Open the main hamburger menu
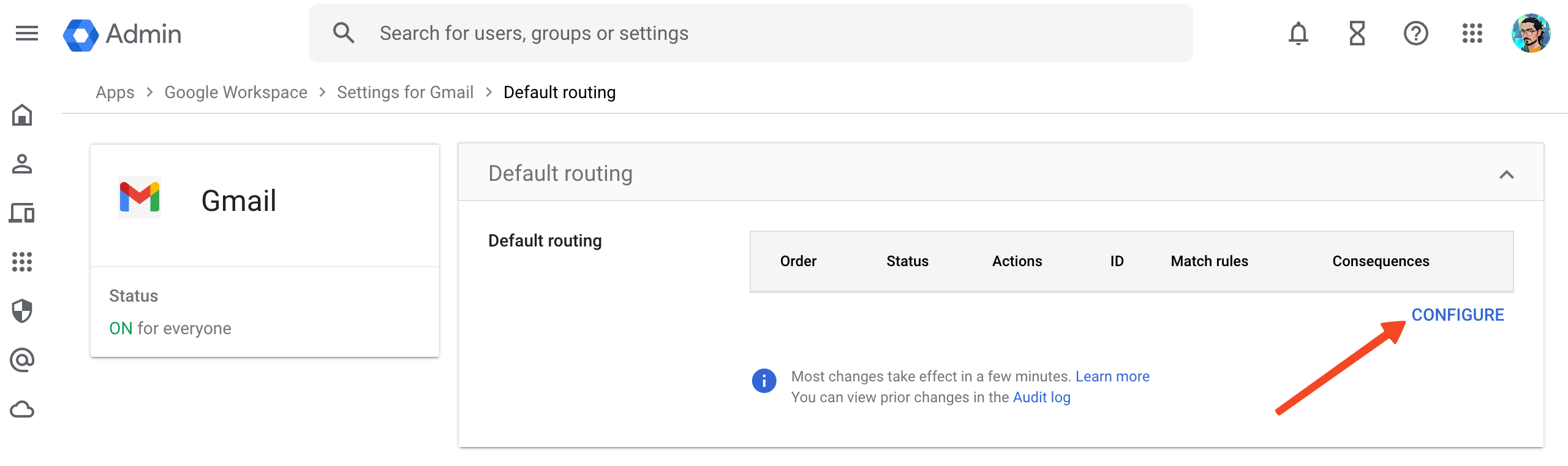 pyautogui.click(x=27, y=33)
